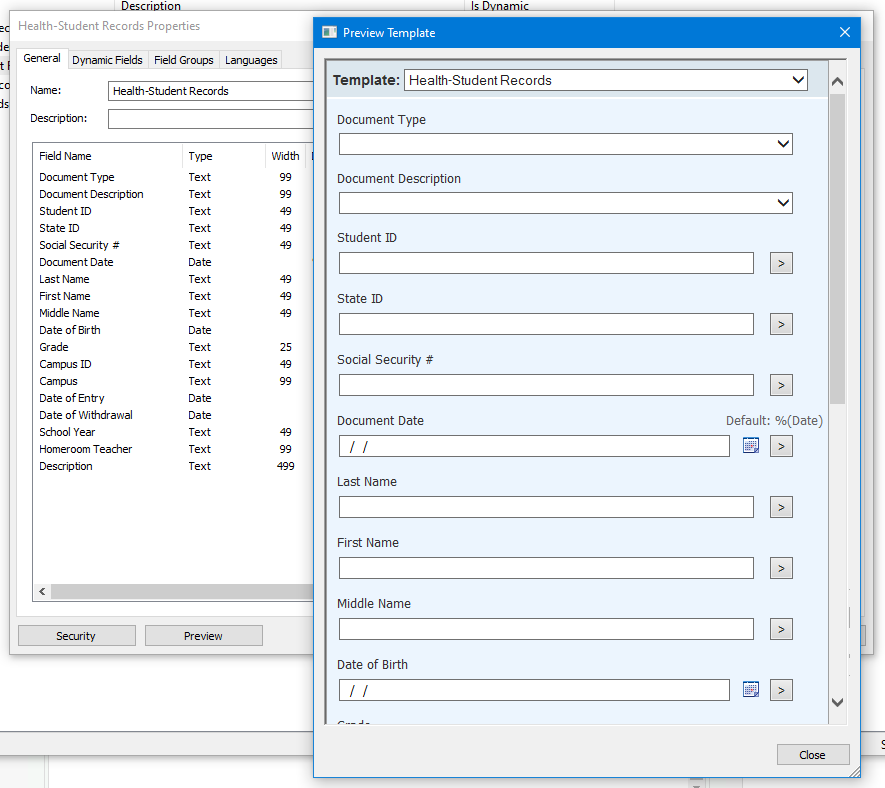Select the Student ID row in field list
Viewport: 885px width, 788px height.
(x=172, y=211)
